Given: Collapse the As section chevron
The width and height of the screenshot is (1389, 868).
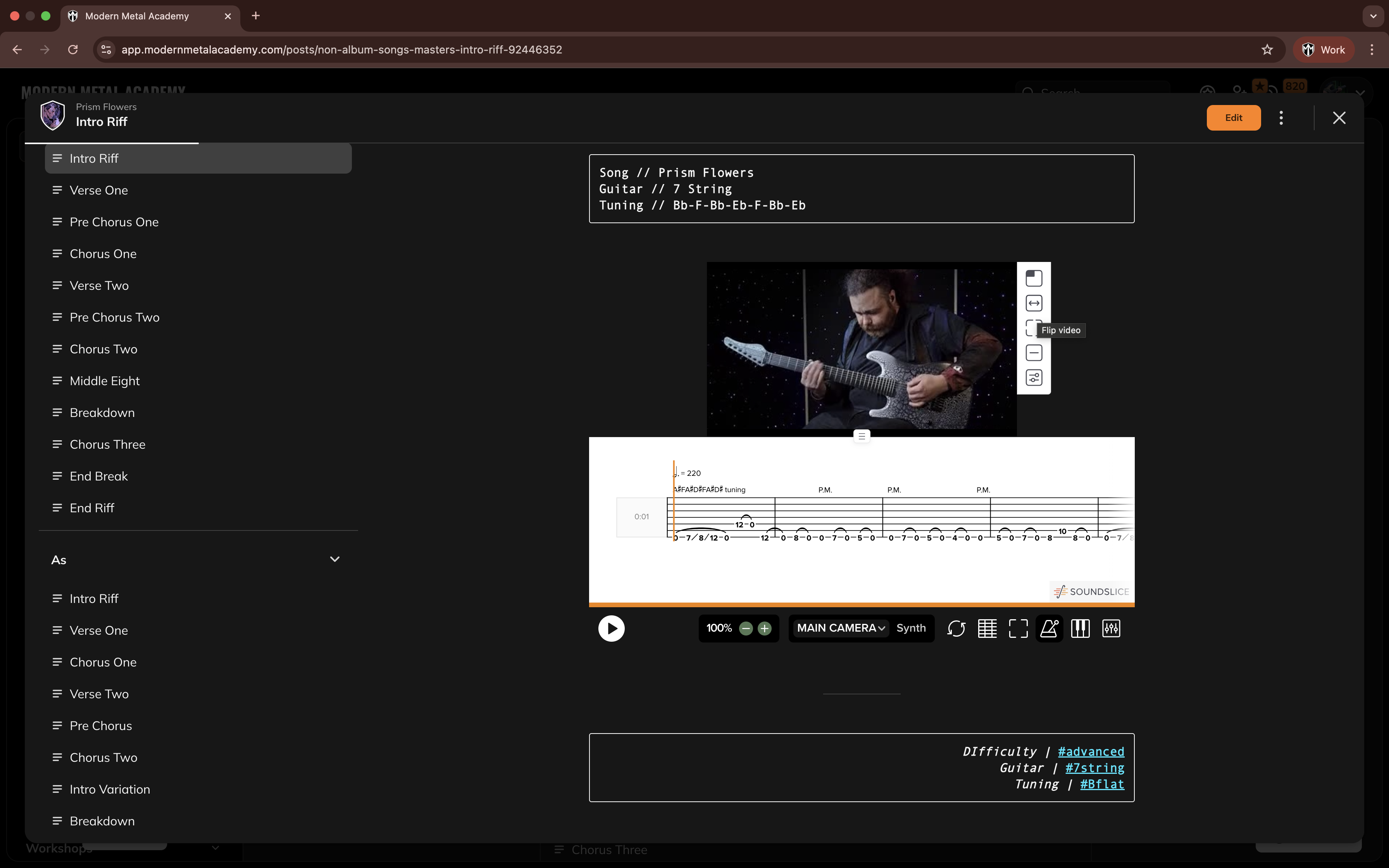Looking at the screenshot, I should (335, 558).
